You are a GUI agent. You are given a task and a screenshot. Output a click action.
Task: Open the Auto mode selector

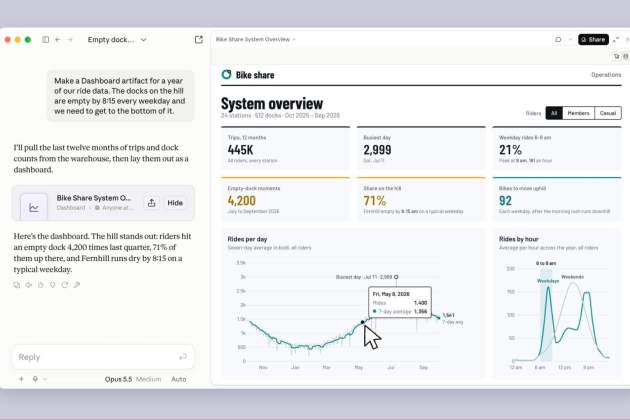[x=178, y=379]
